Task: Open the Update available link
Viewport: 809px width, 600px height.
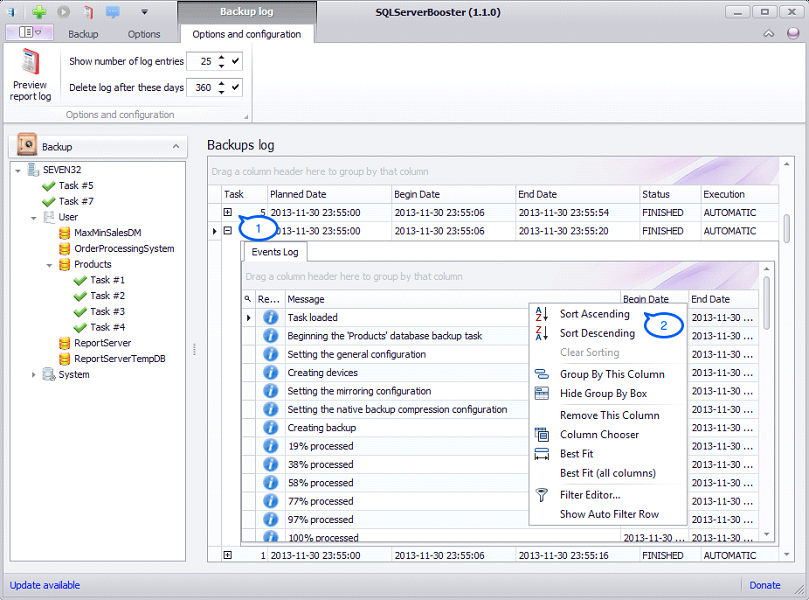Action: (45, 585)
